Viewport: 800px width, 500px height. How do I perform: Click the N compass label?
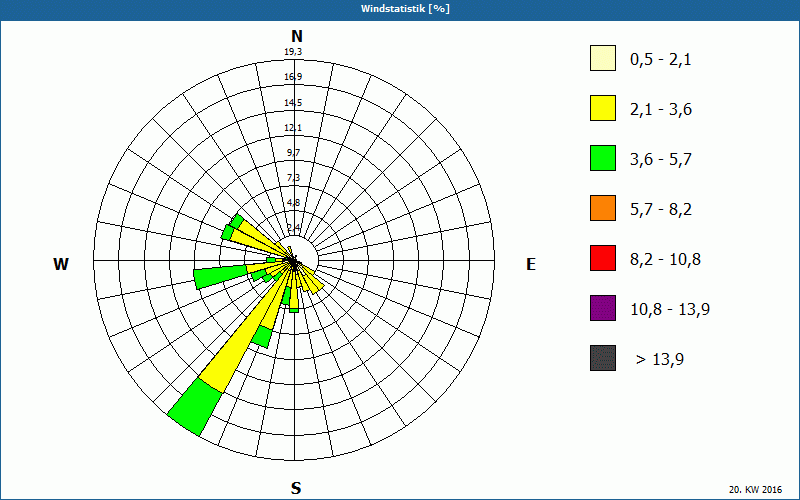(x=297, y=36)
